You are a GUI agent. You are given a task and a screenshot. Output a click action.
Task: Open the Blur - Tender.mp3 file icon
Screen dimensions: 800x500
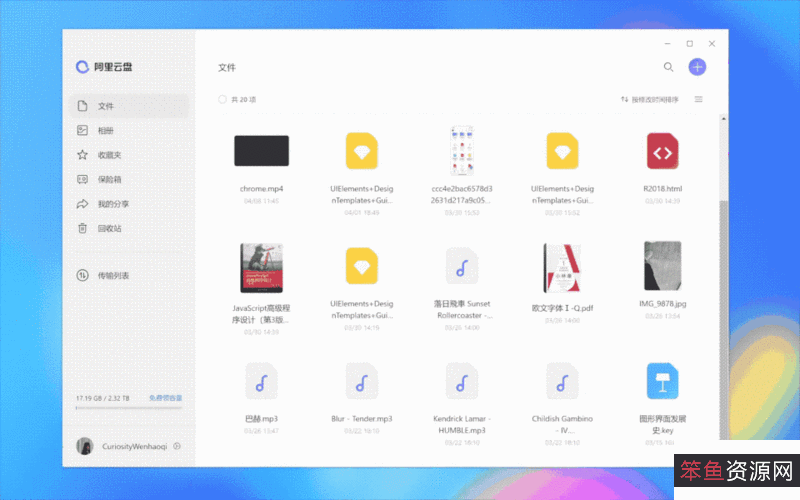[361, 381]
